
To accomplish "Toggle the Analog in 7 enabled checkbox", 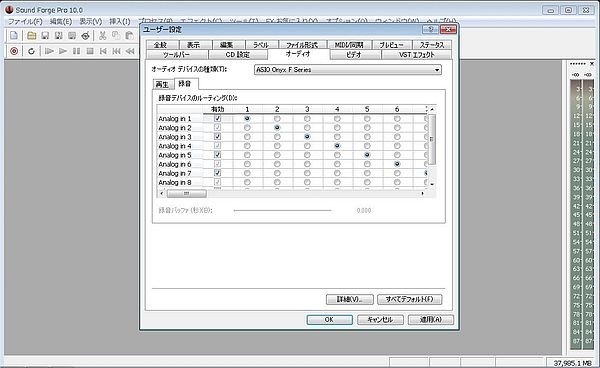I will pos(217,173).
